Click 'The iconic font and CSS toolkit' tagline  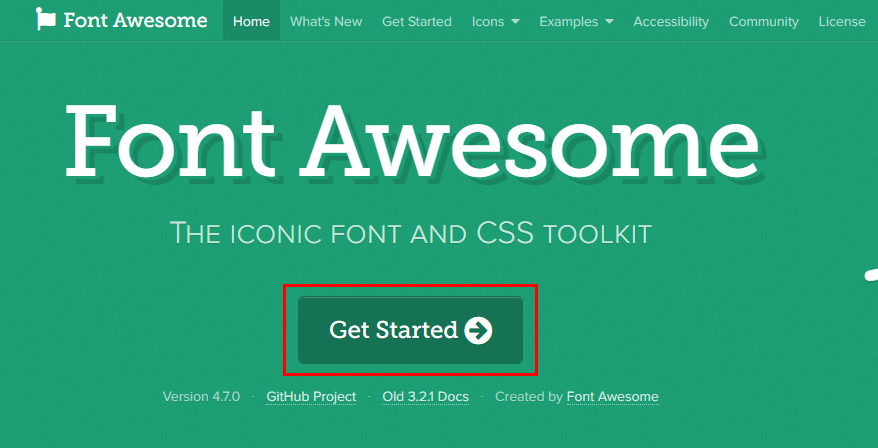[410, 233]
